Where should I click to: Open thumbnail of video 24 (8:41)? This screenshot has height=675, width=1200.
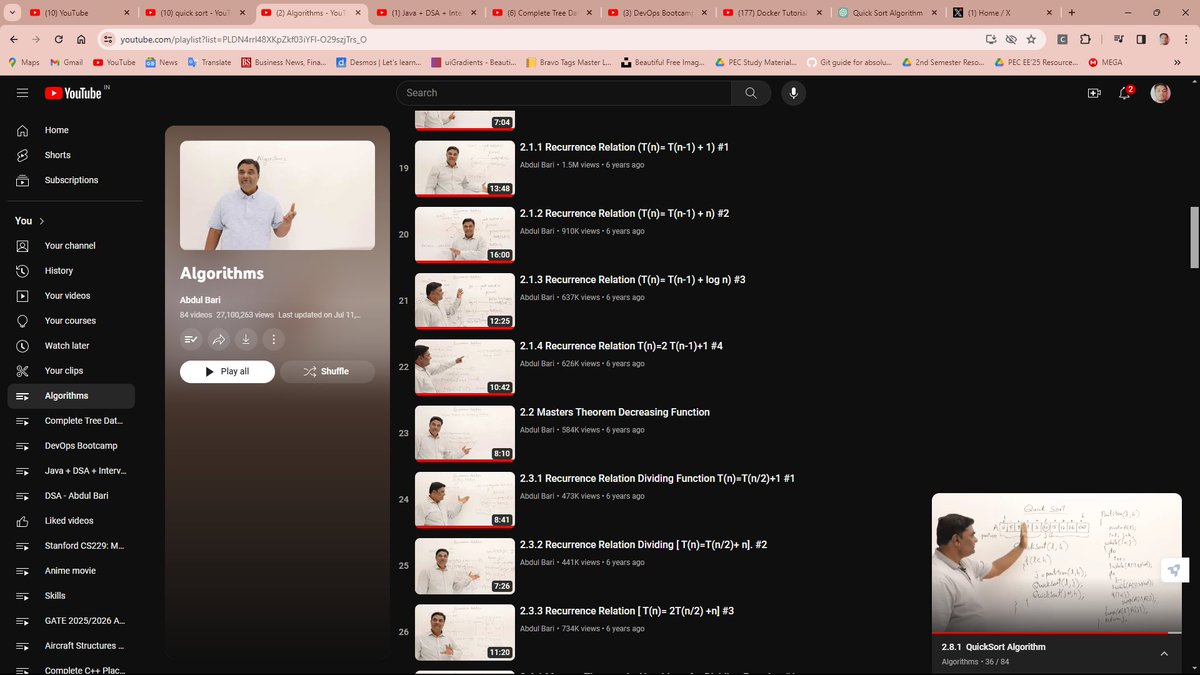tap(465, 499)
